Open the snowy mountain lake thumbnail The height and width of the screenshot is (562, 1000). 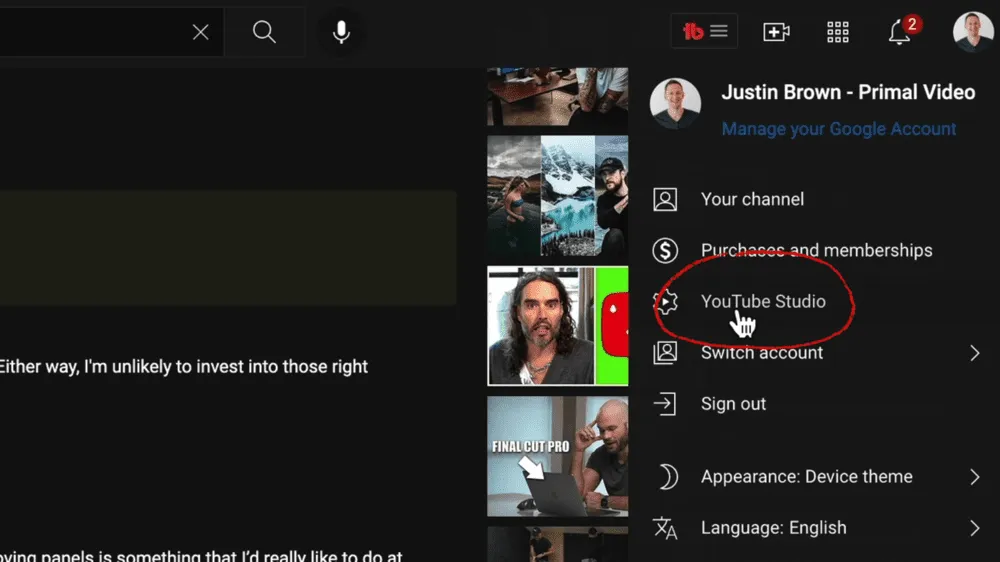(x=557, y=196)
